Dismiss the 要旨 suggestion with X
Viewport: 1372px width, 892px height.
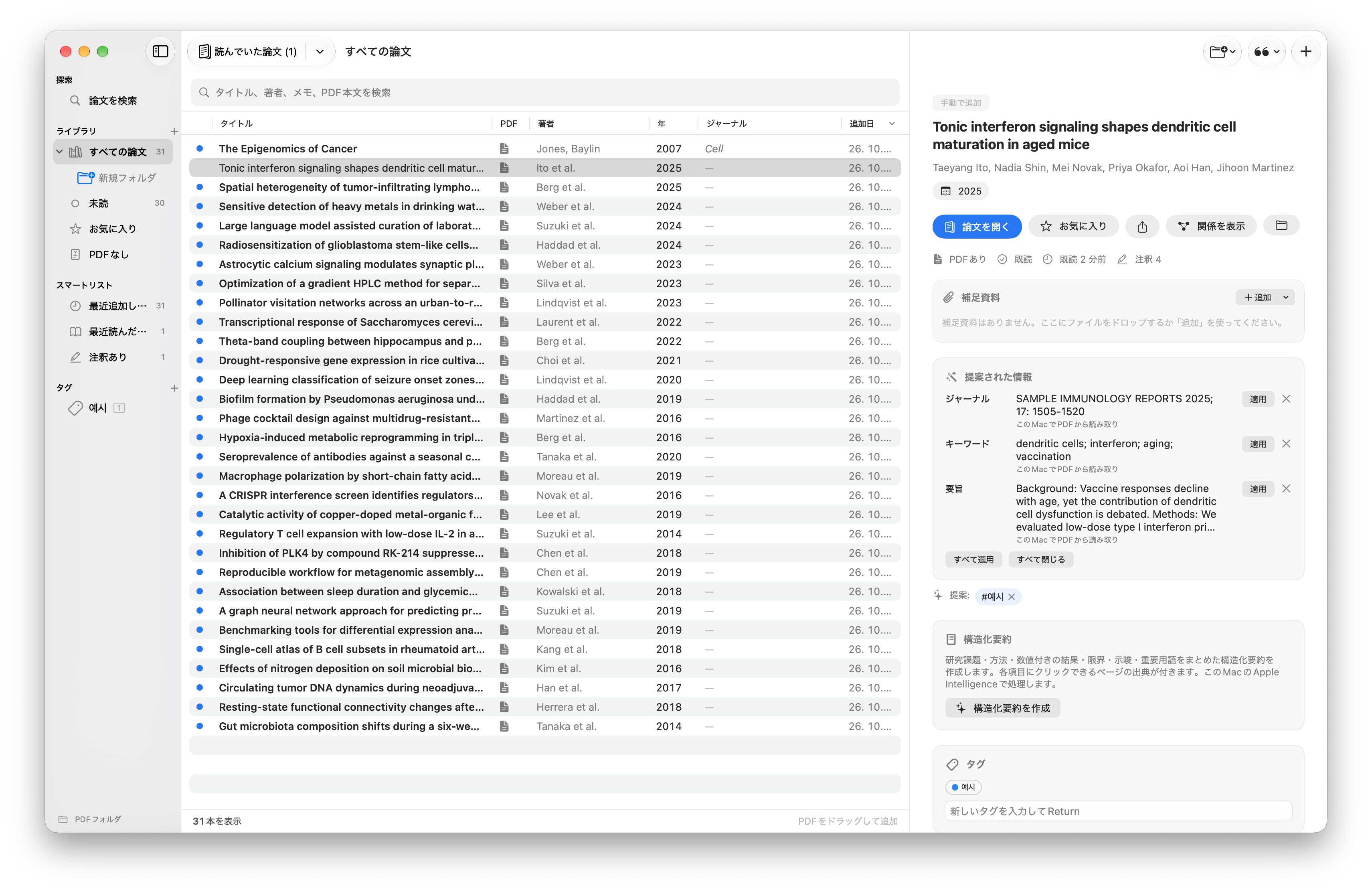(x=1286, y=489)
